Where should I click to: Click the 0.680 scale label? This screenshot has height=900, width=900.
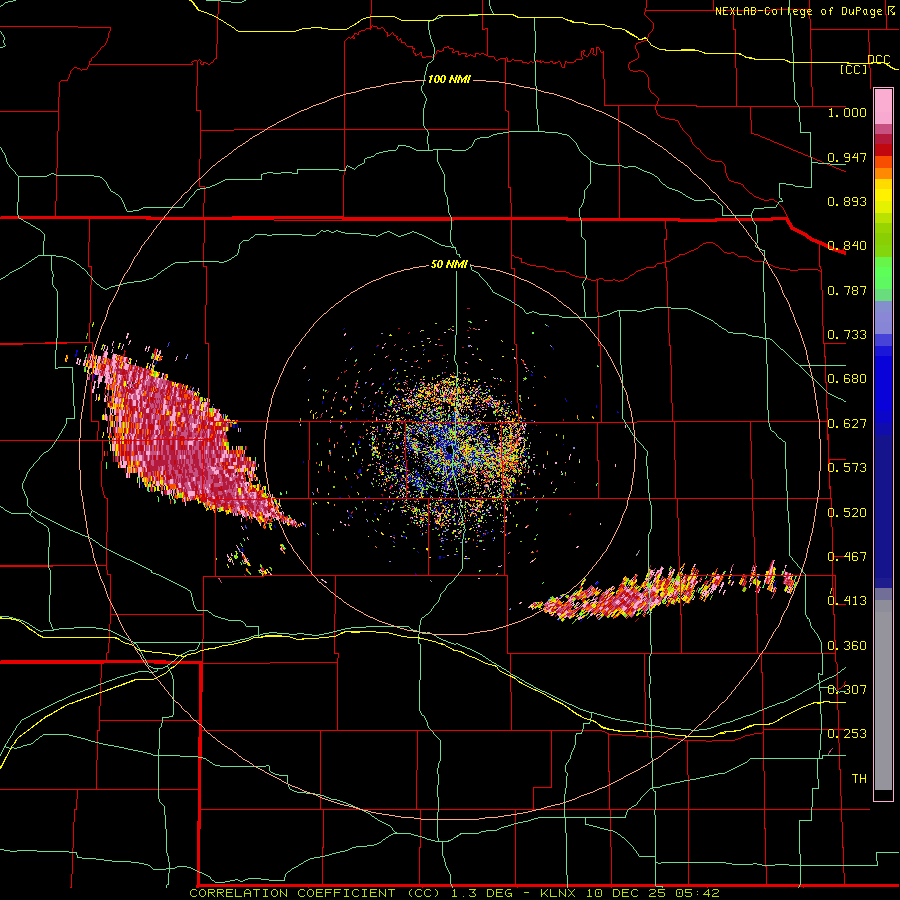[x=847, y=379]
